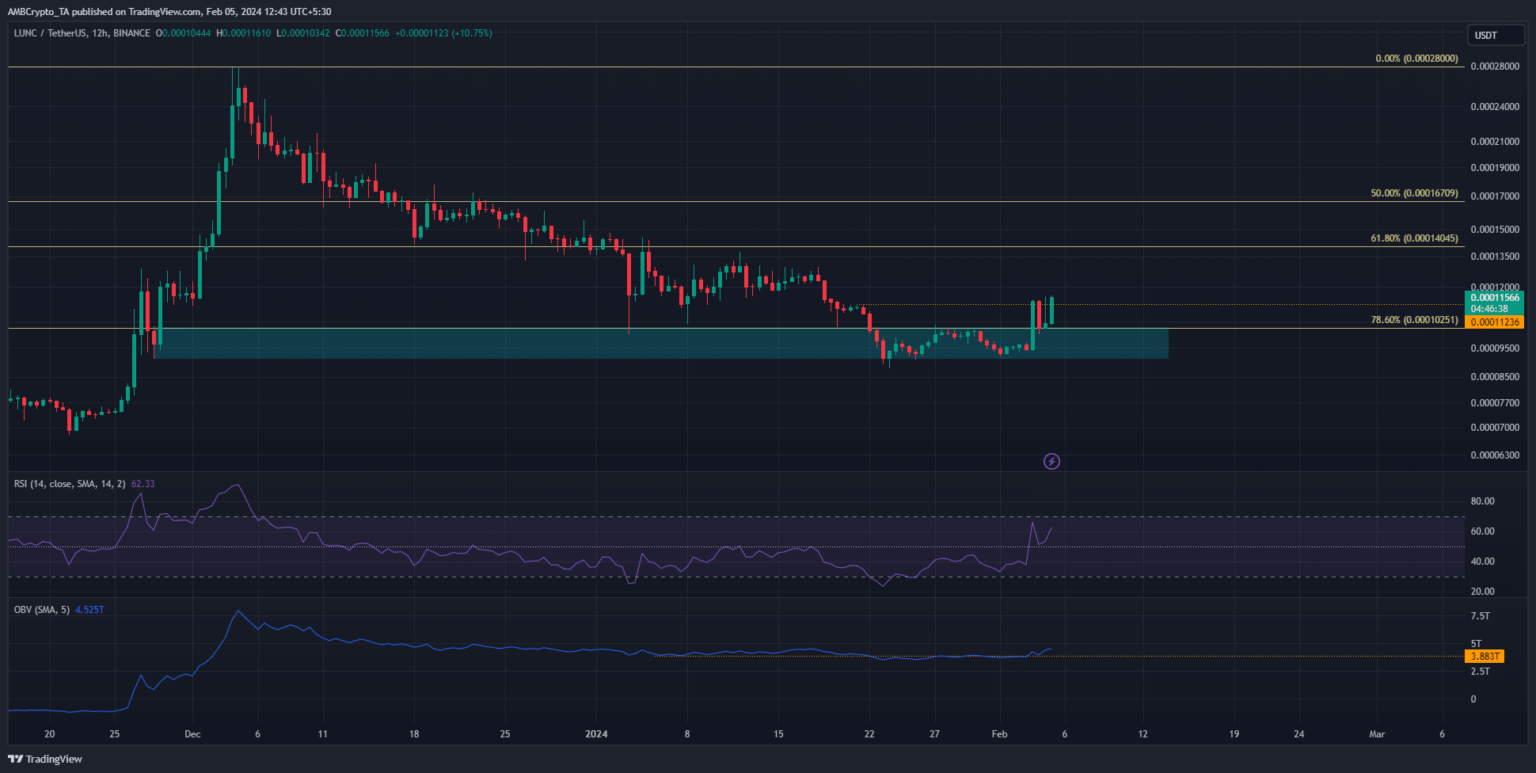1536x773 pixels.
Task: Click the RSI 80.00 scale value
Action: point(1481,502)
